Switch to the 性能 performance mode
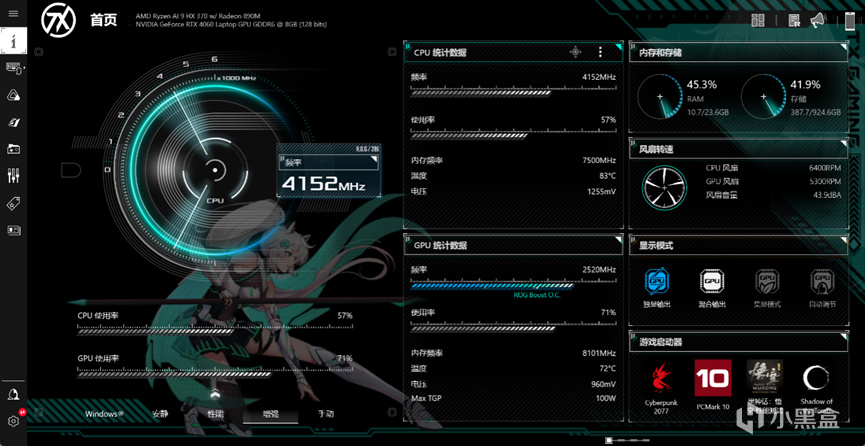This screenshot has height=446, width=865. click(216, 414)
